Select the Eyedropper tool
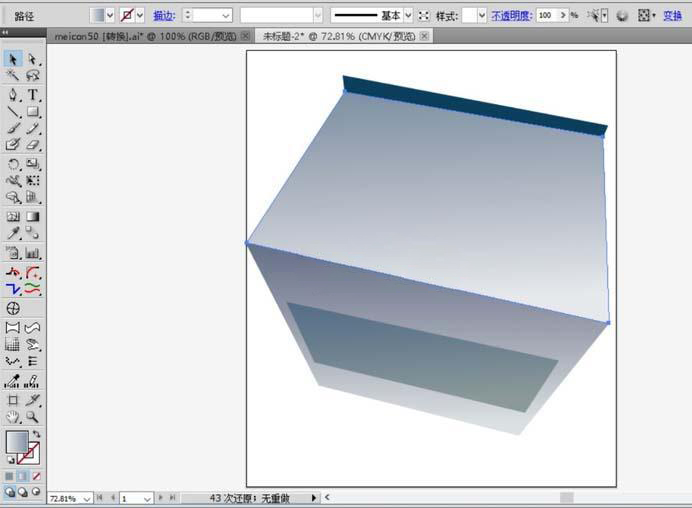Screen dimensions: 692x508 click(x=13, y=233)
